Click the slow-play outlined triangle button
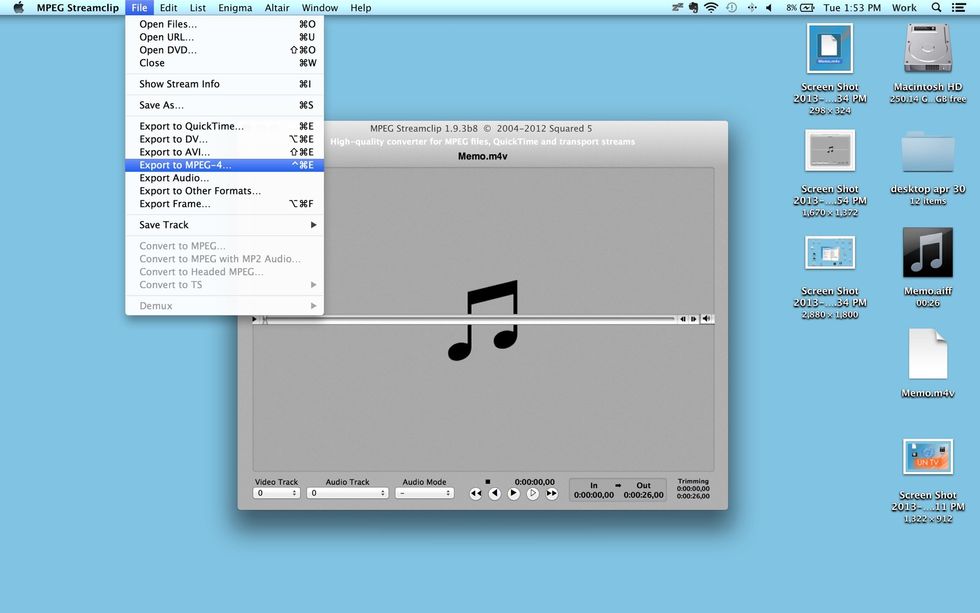The image size is (980, 613). pos(532,494)
